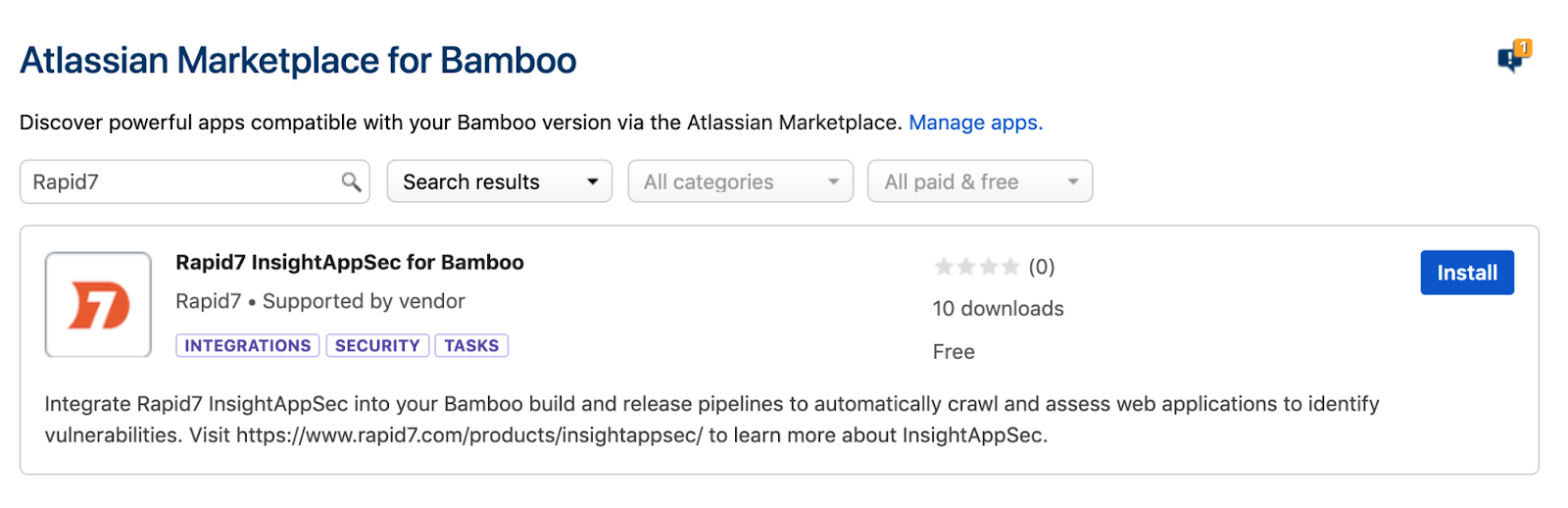Select the SECURITY category tag
The height and width of the screenshot is (508, 1568).
click(x=377, y=346)
